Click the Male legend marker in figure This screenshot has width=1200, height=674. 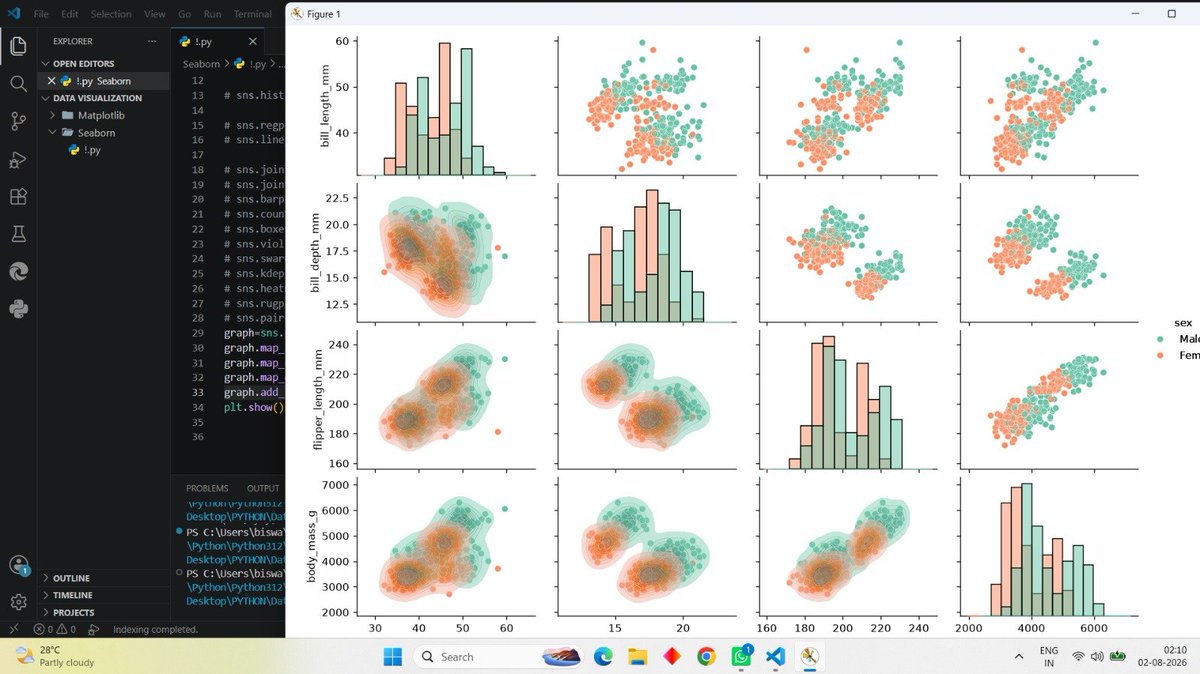click(x=1158, y=338)
